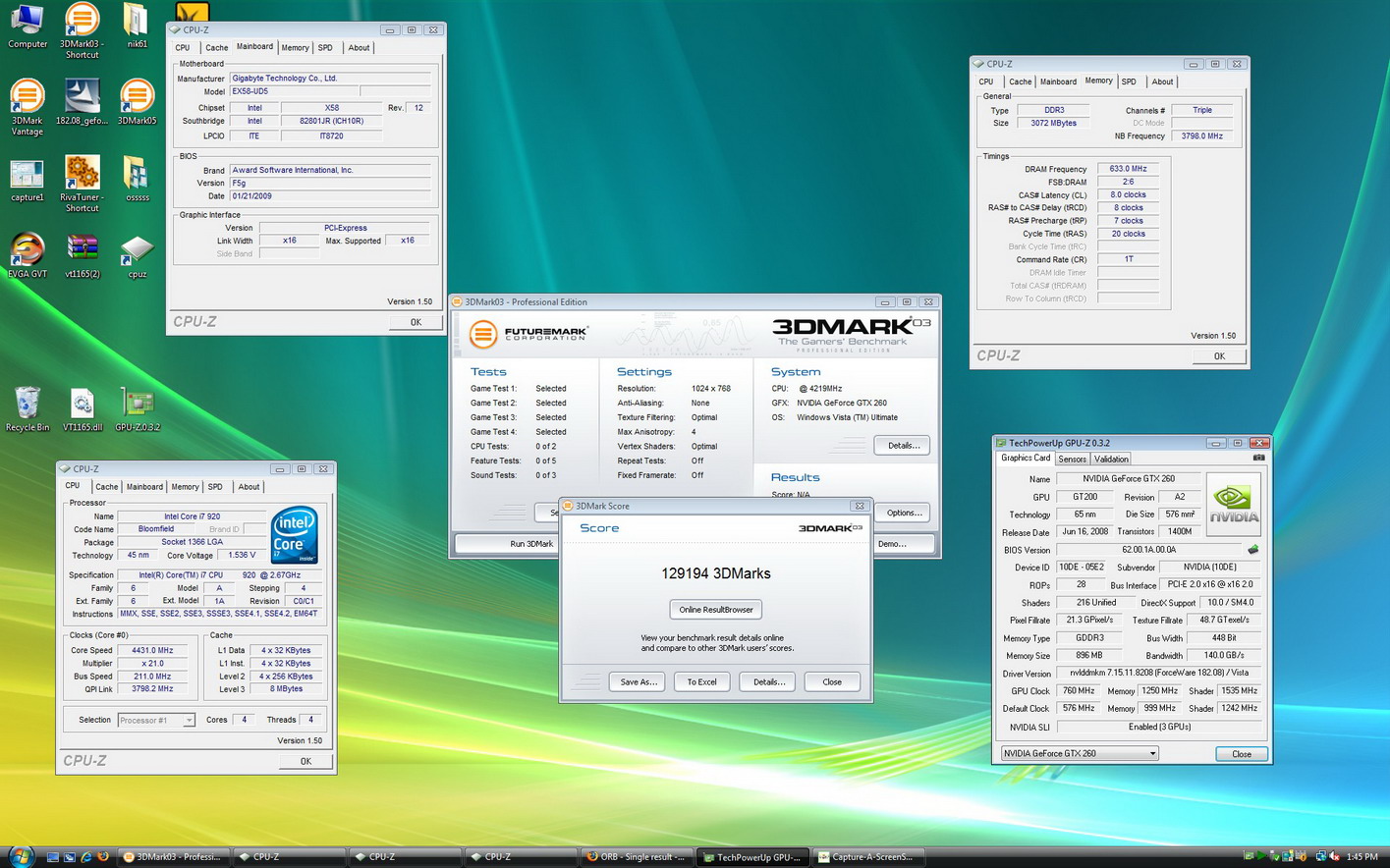Click GPU Clock value 760 MHz
The image size is (1390, 868).
[1079, 691]
